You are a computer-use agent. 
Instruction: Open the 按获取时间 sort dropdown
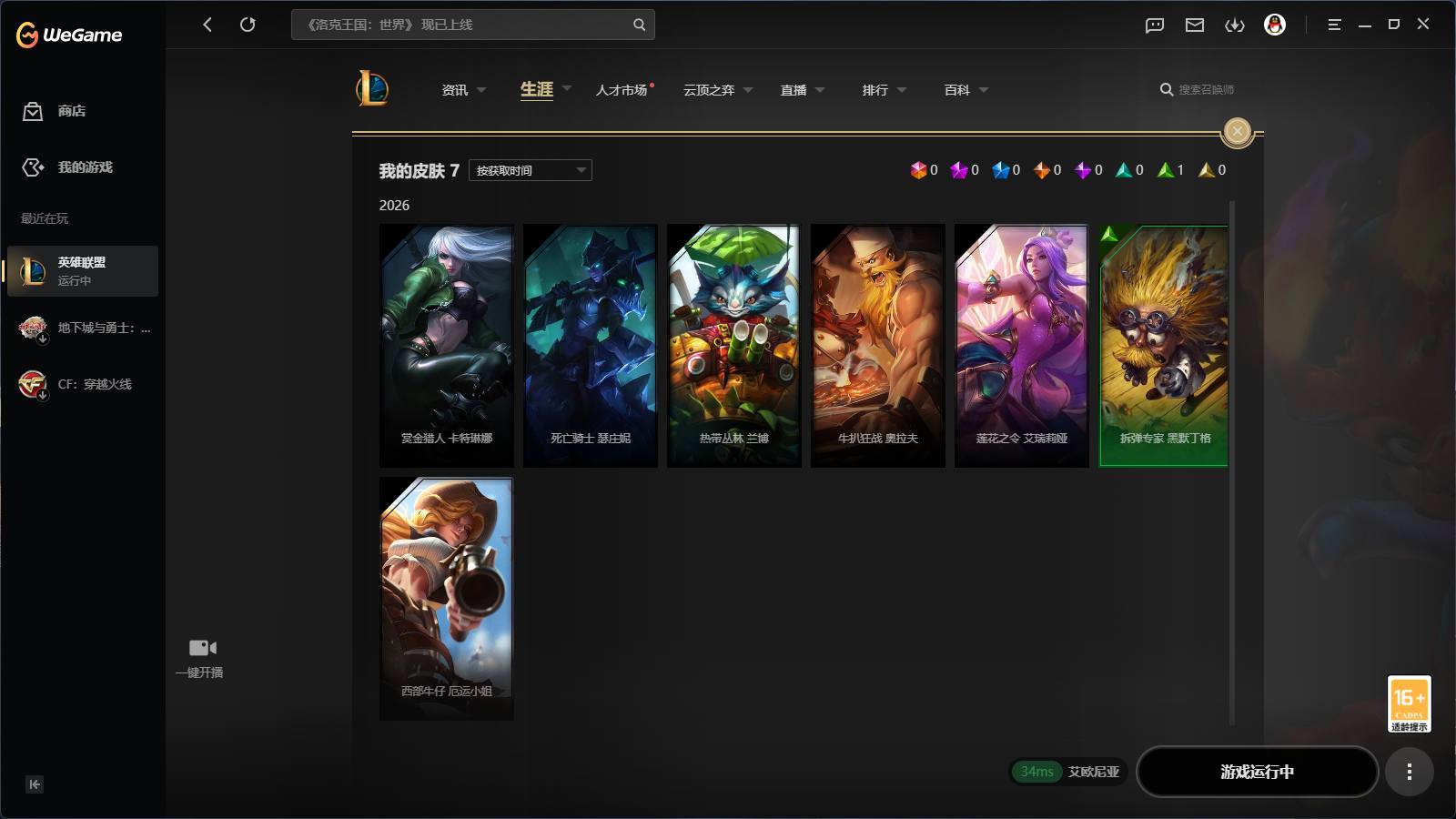(x=531, y=170)
